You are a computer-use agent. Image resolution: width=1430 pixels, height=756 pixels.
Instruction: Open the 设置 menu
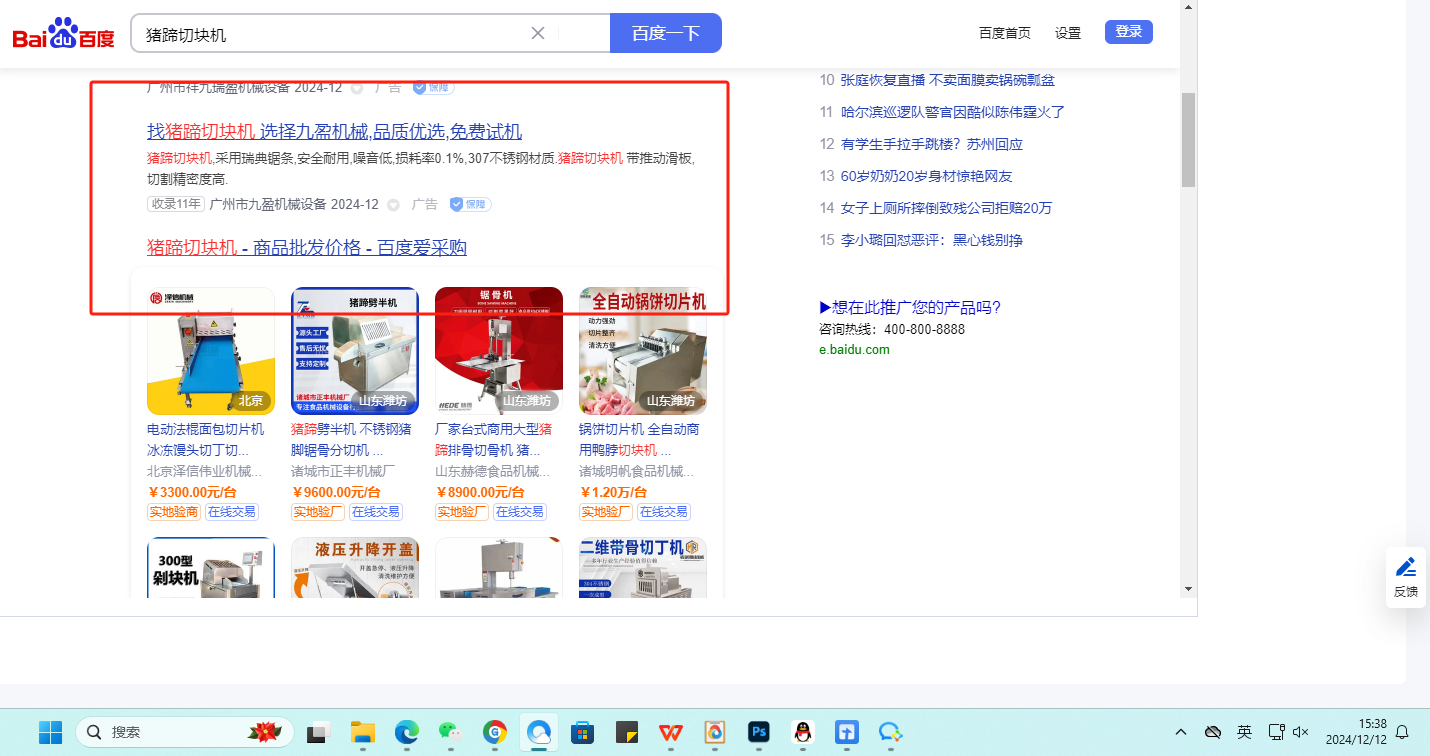(x=1068, y=33)
